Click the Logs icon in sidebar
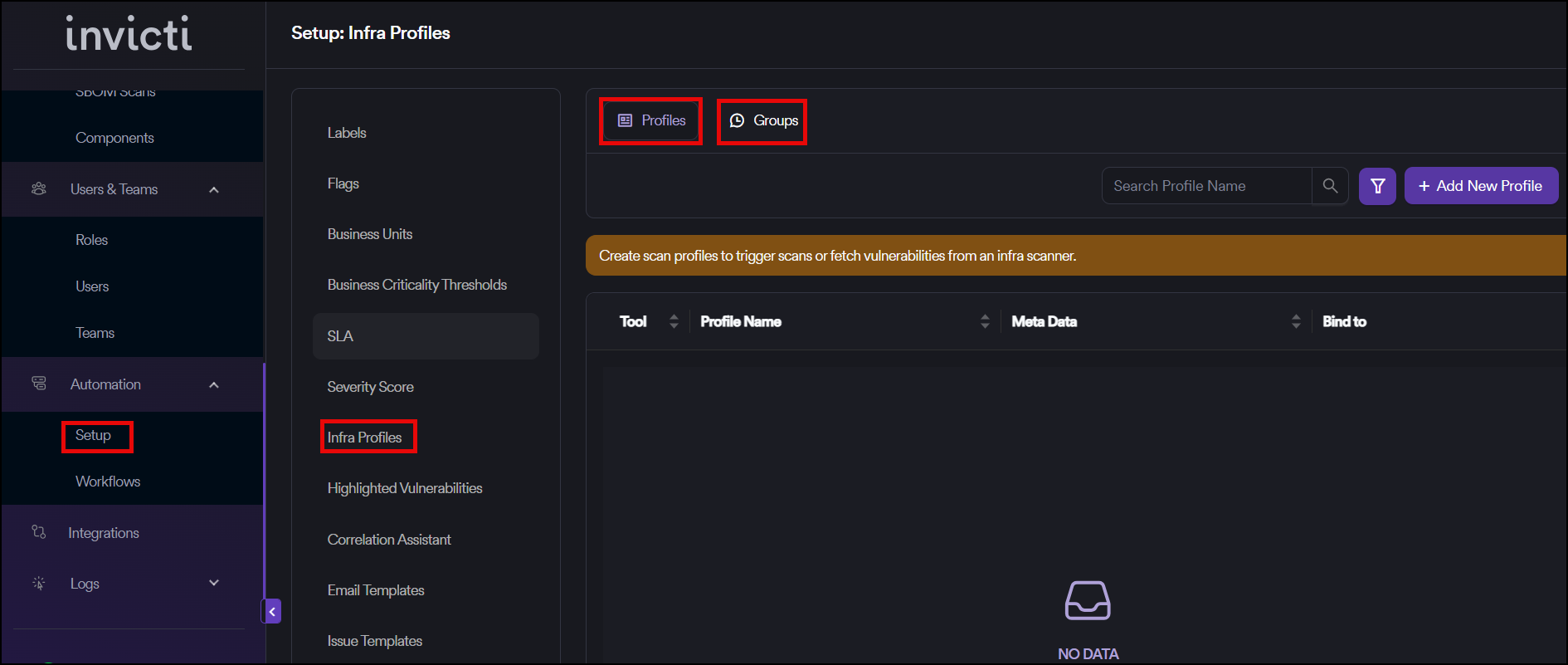 coord(39,583)
